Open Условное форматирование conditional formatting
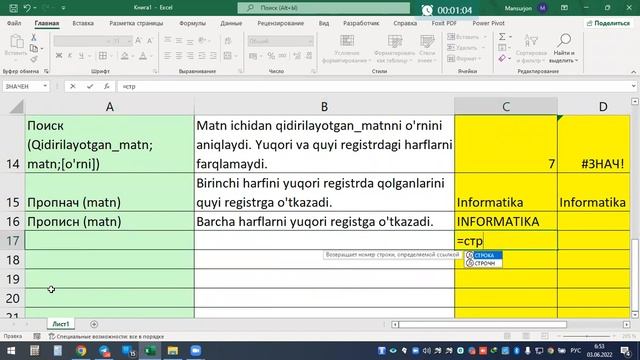Screen dimensions: 640x360 [347, 49]
